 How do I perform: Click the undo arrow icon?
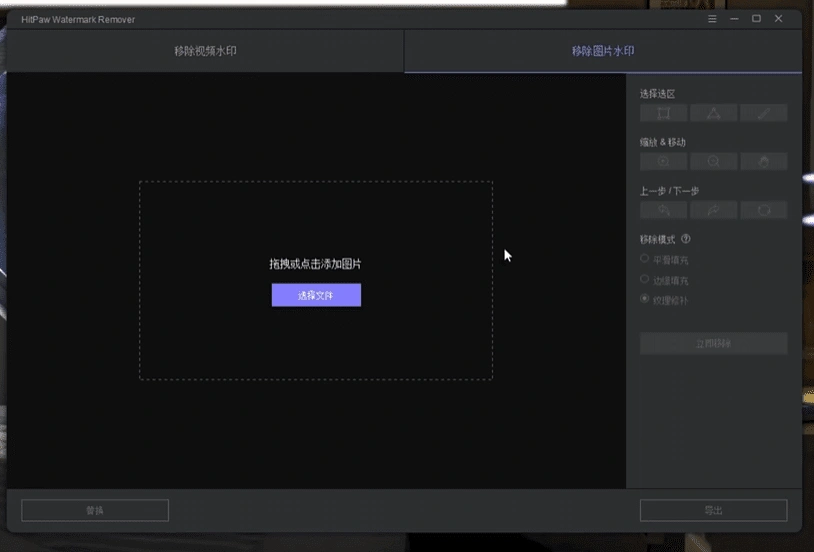click(664, 210)
